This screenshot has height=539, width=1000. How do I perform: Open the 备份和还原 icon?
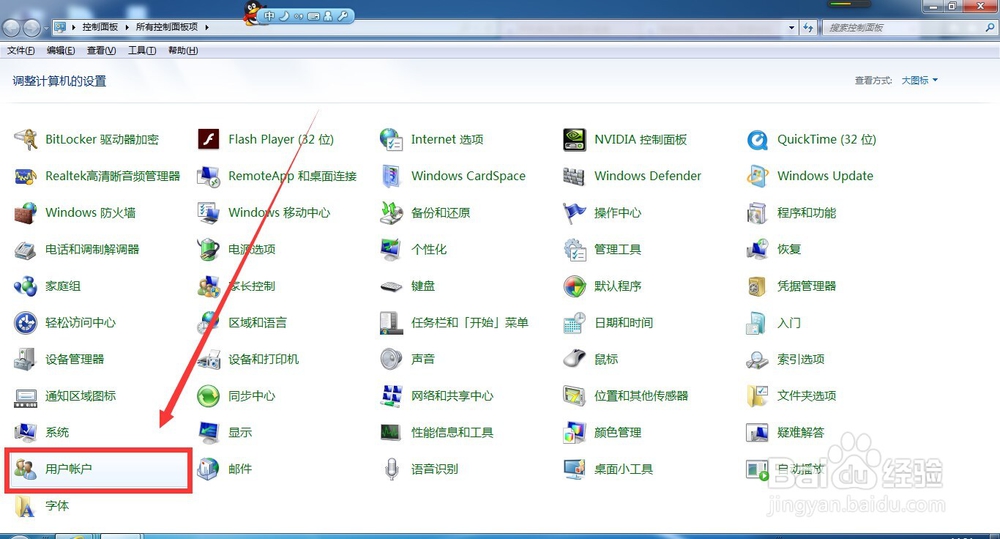click(391, 212)
